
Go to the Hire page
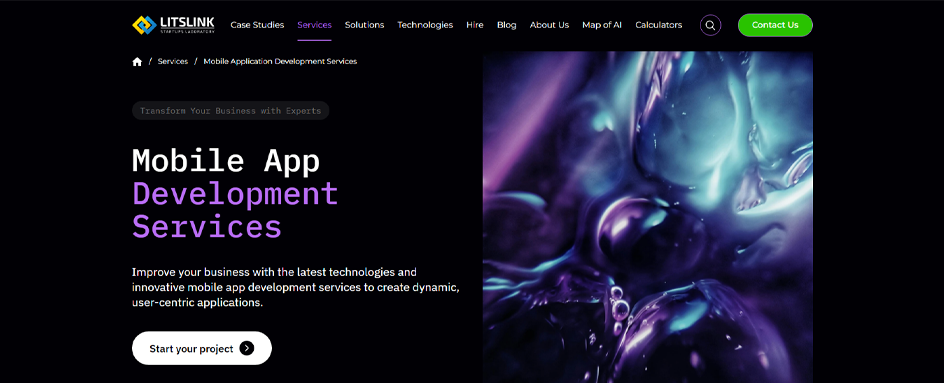click(474, 25)
